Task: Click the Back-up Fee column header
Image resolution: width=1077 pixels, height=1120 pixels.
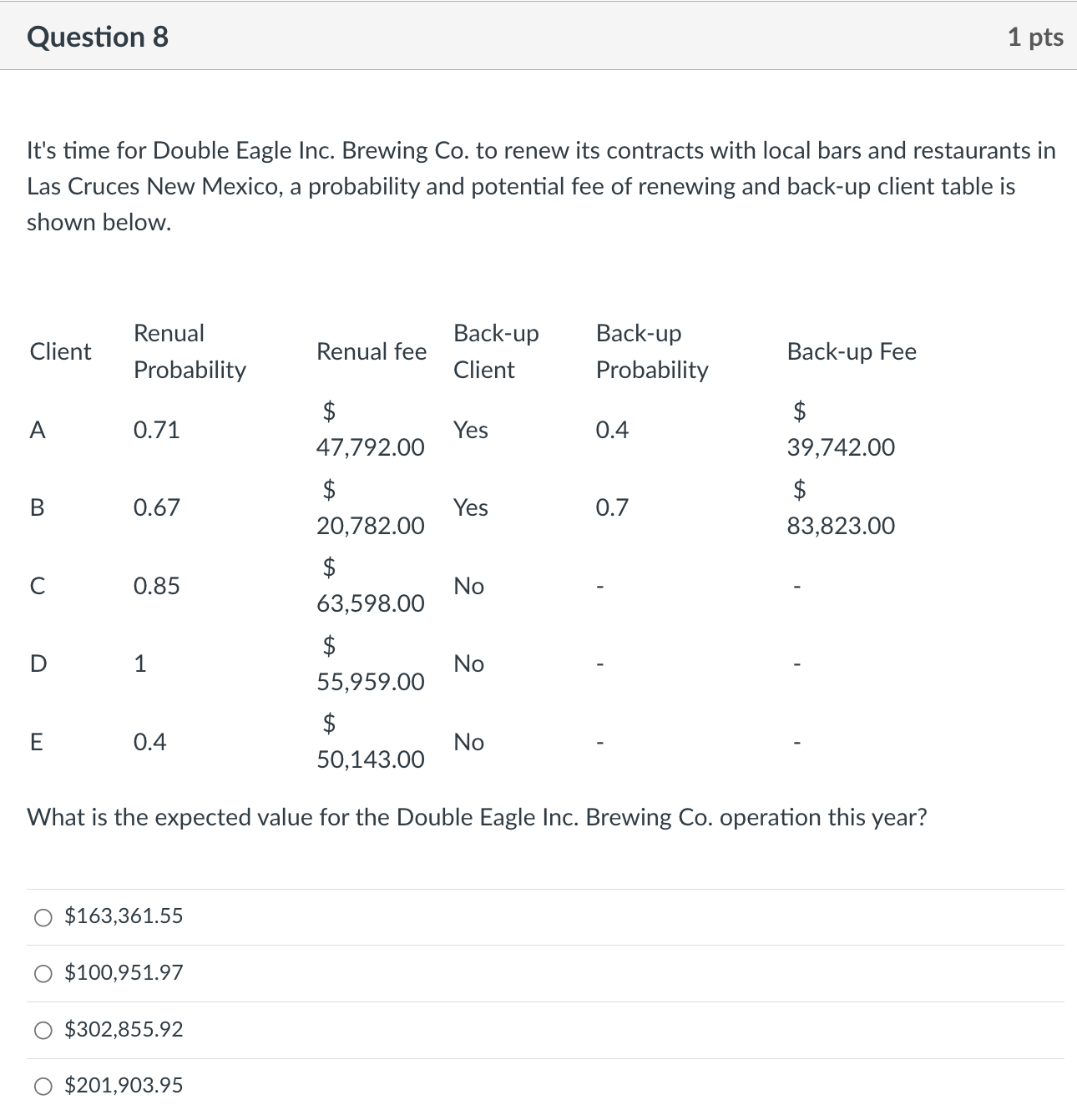Action: (852, 351)
